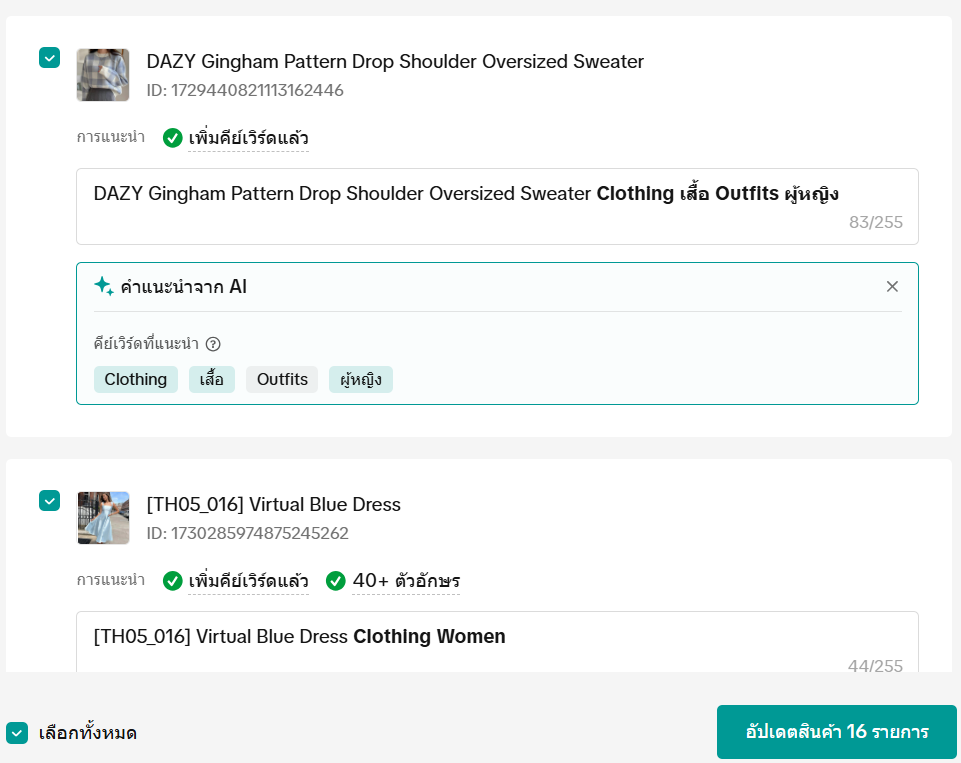Click green check icon beside เพิ่มคีย์เวิร์ดแล้ว for sweater
Screen dimensions: 961x763
[173, 138]
